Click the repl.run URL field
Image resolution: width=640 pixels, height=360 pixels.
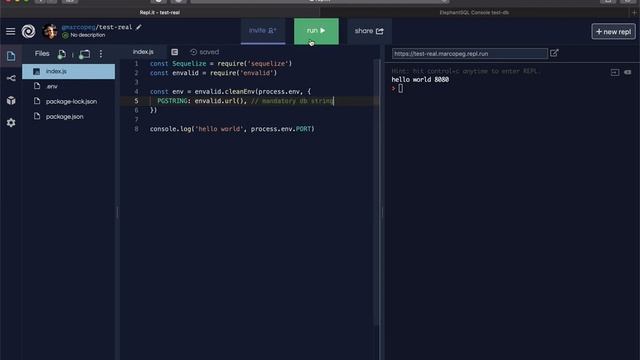pos(469,53)
